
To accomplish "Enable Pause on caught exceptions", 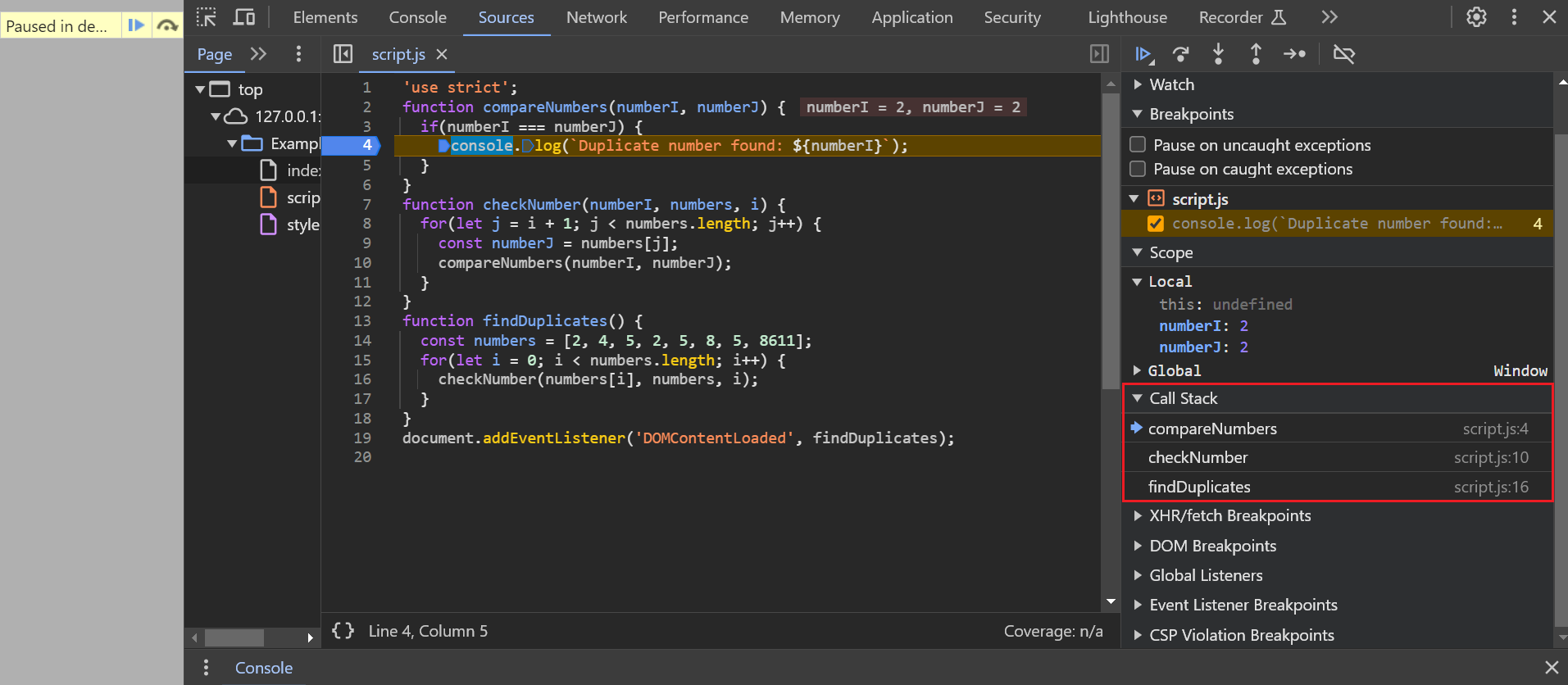I will coord(1138,169).
